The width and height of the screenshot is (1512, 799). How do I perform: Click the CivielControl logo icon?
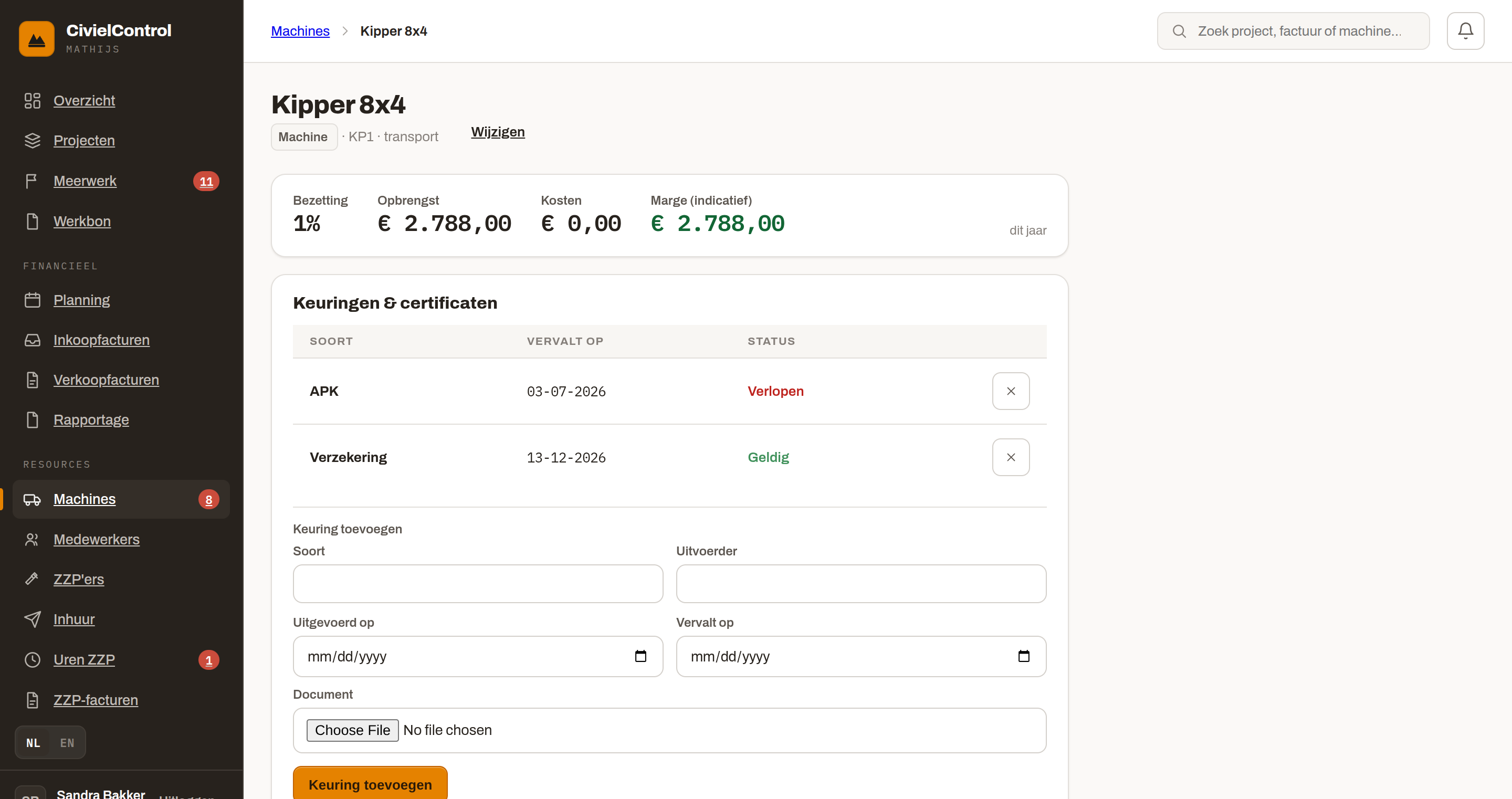coord(36,39)
